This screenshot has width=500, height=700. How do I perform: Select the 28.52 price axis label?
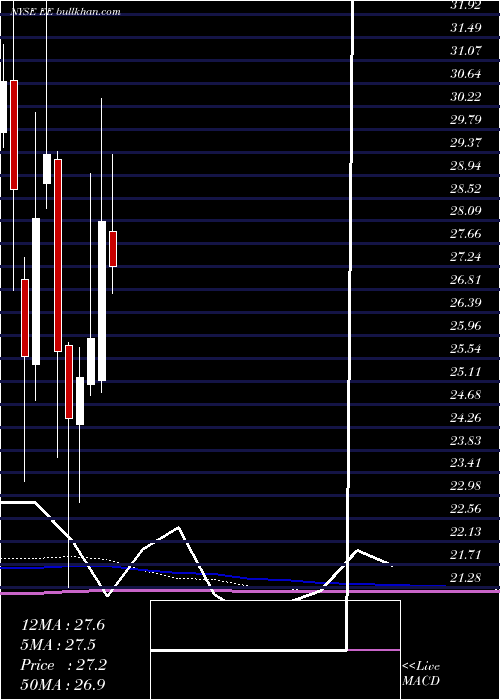pyautogui.click(x=466, y=188)
